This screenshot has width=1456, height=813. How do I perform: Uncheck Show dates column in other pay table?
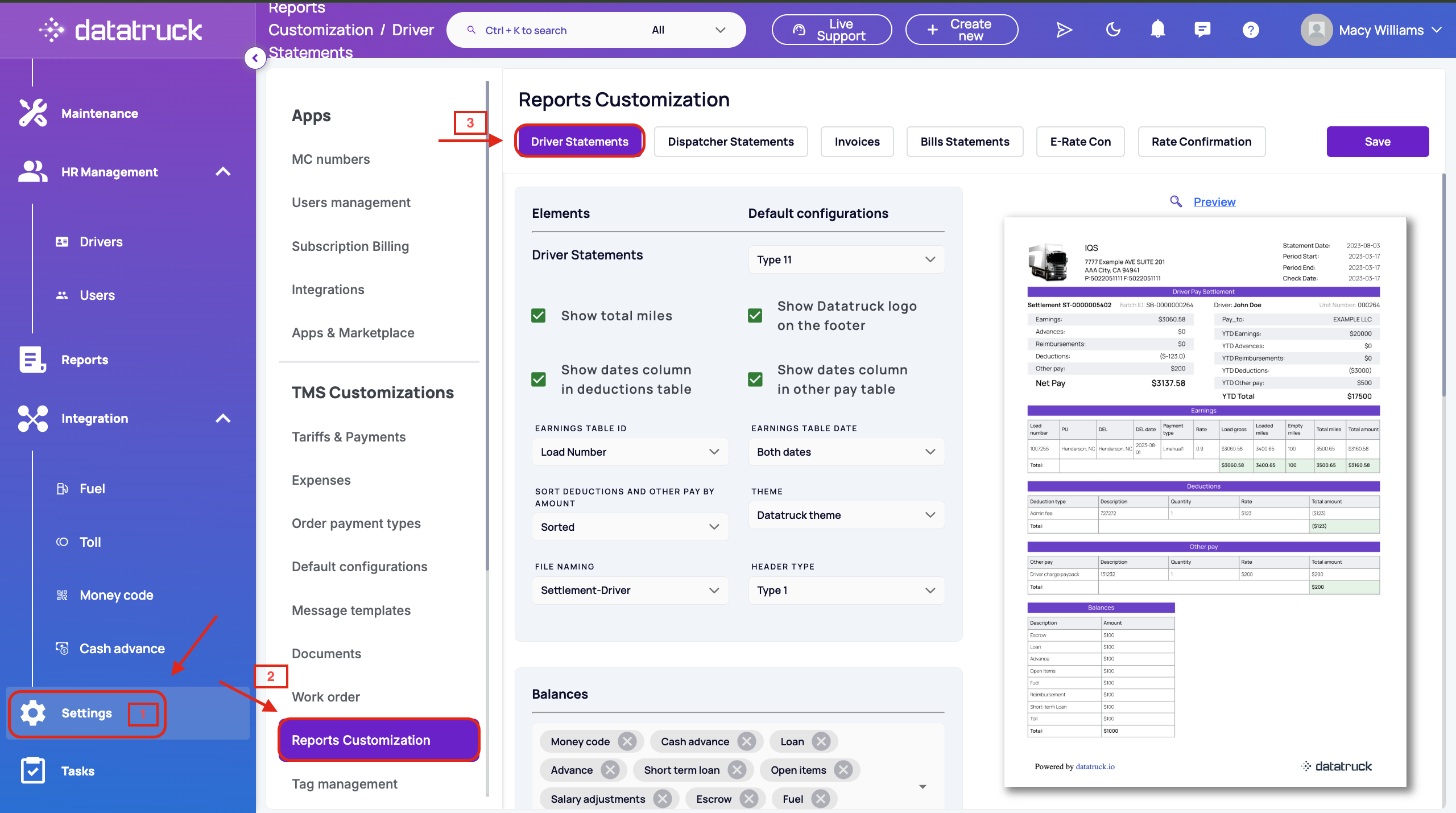[x=755, y=379]
